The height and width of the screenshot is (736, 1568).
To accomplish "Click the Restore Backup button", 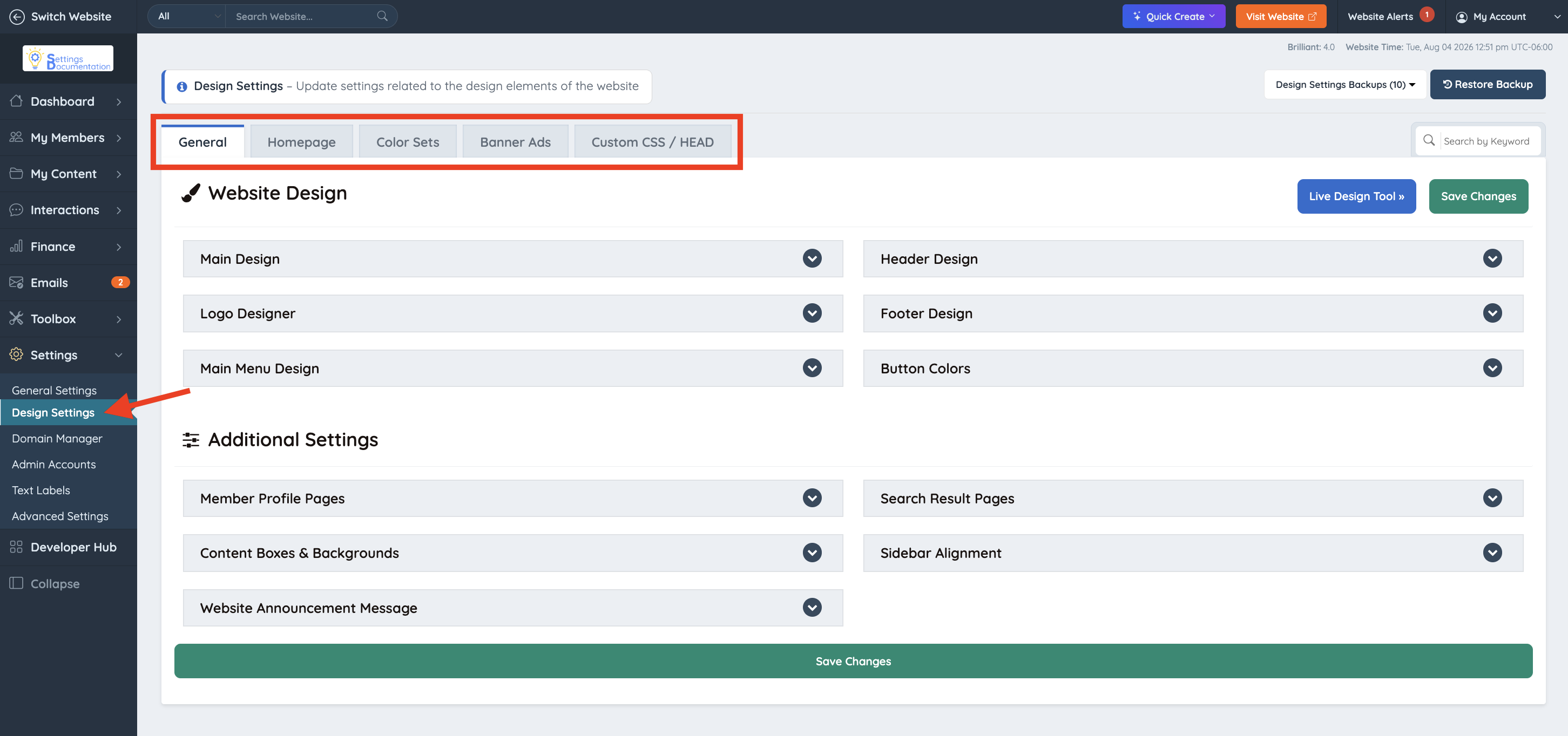I will (1487, 85).
